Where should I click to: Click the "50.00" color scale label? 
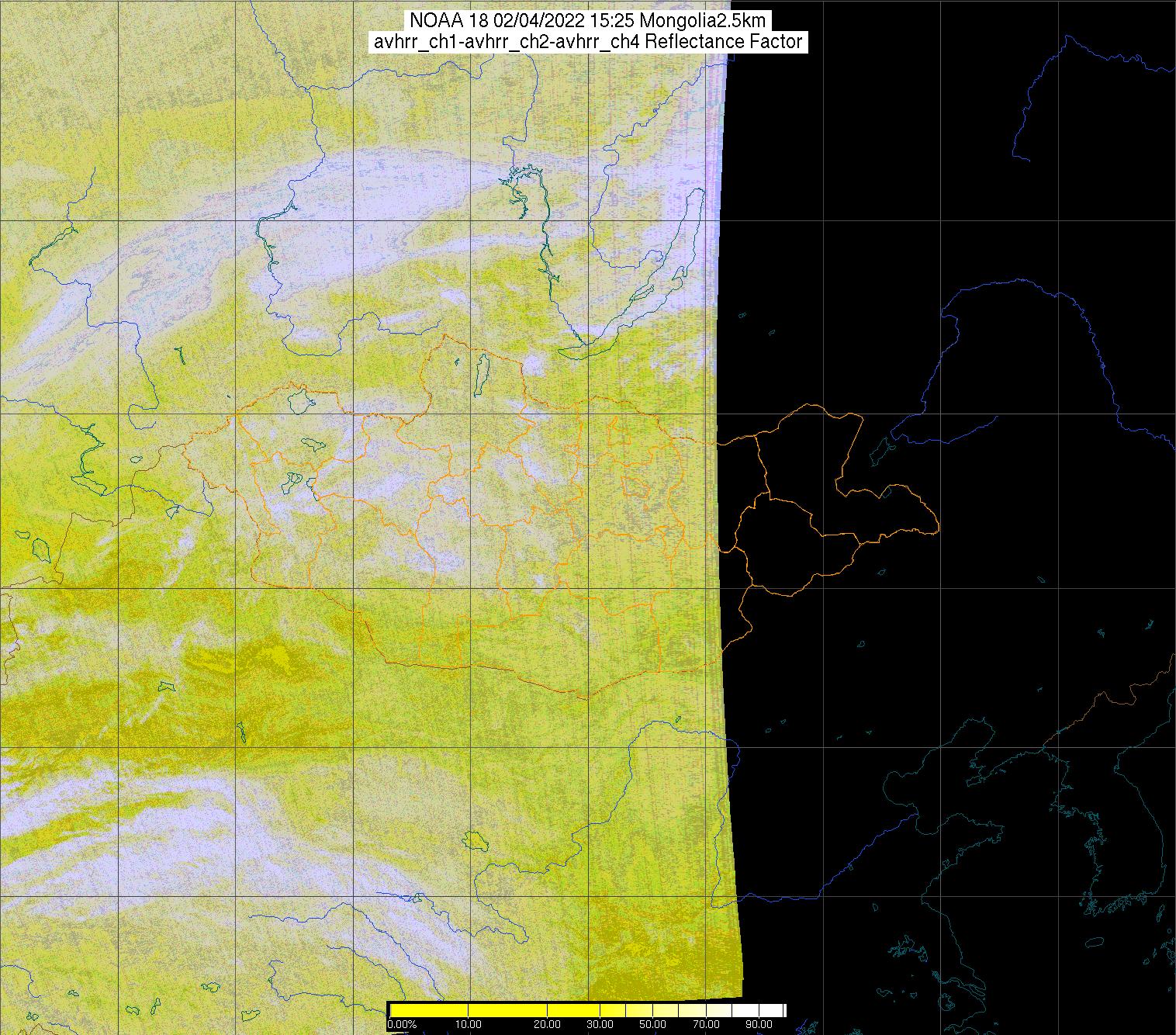[x=652, y=1025]
